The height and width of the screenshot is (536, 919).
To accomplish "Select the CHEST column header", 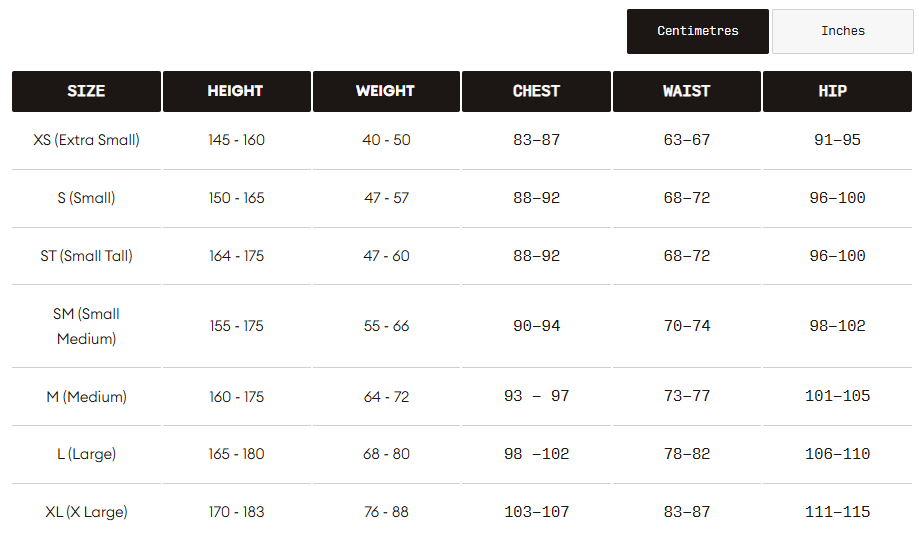I will tap(536, 91).
